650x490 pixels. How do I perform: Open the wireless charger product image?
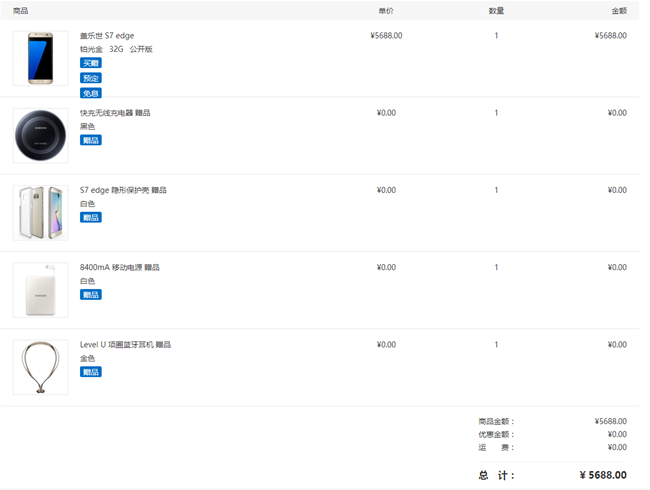tap(41, 135)
